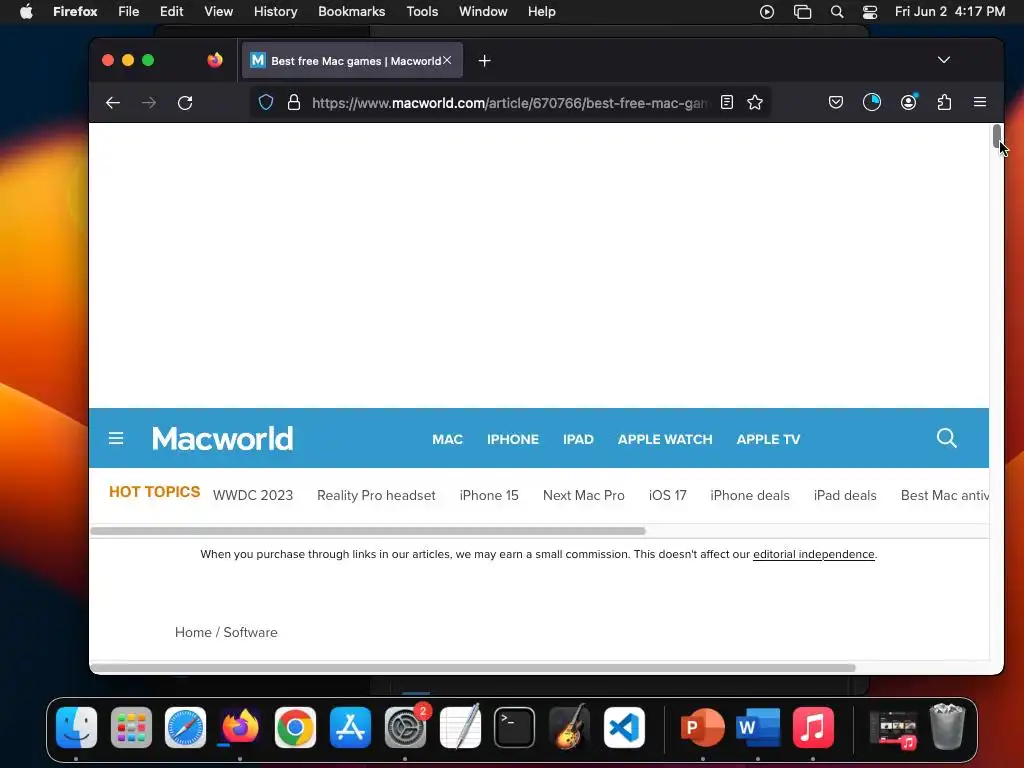Follow the editorial independence link
The height and width of the screenshot is (768, 1024).
814,554
